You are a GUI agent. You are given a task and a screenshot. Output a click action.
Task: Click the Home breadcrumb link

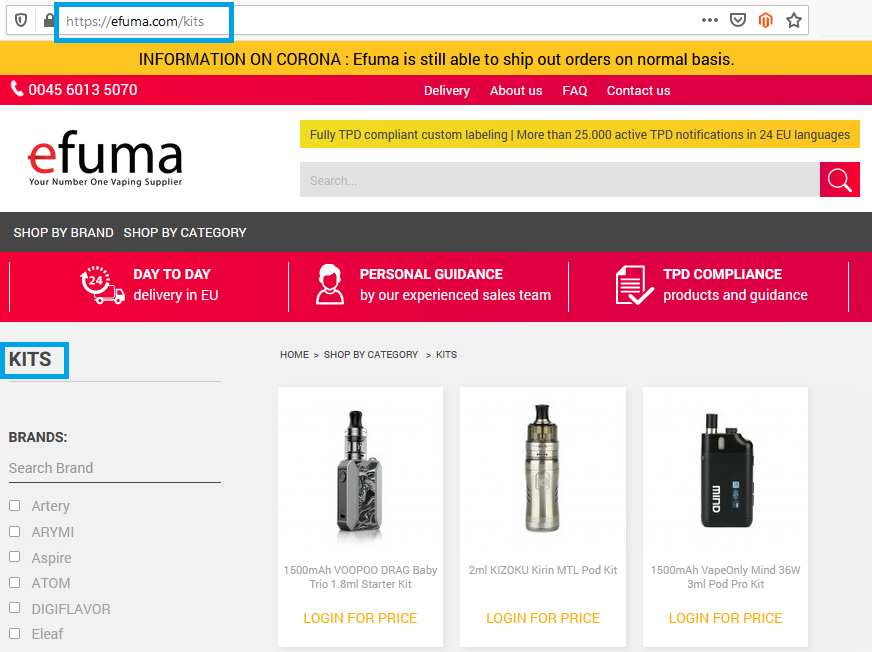[294, 355]
